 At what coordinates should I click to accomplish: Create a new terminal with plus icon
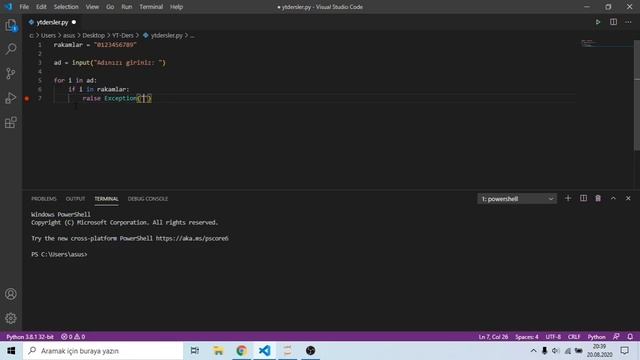568,198
